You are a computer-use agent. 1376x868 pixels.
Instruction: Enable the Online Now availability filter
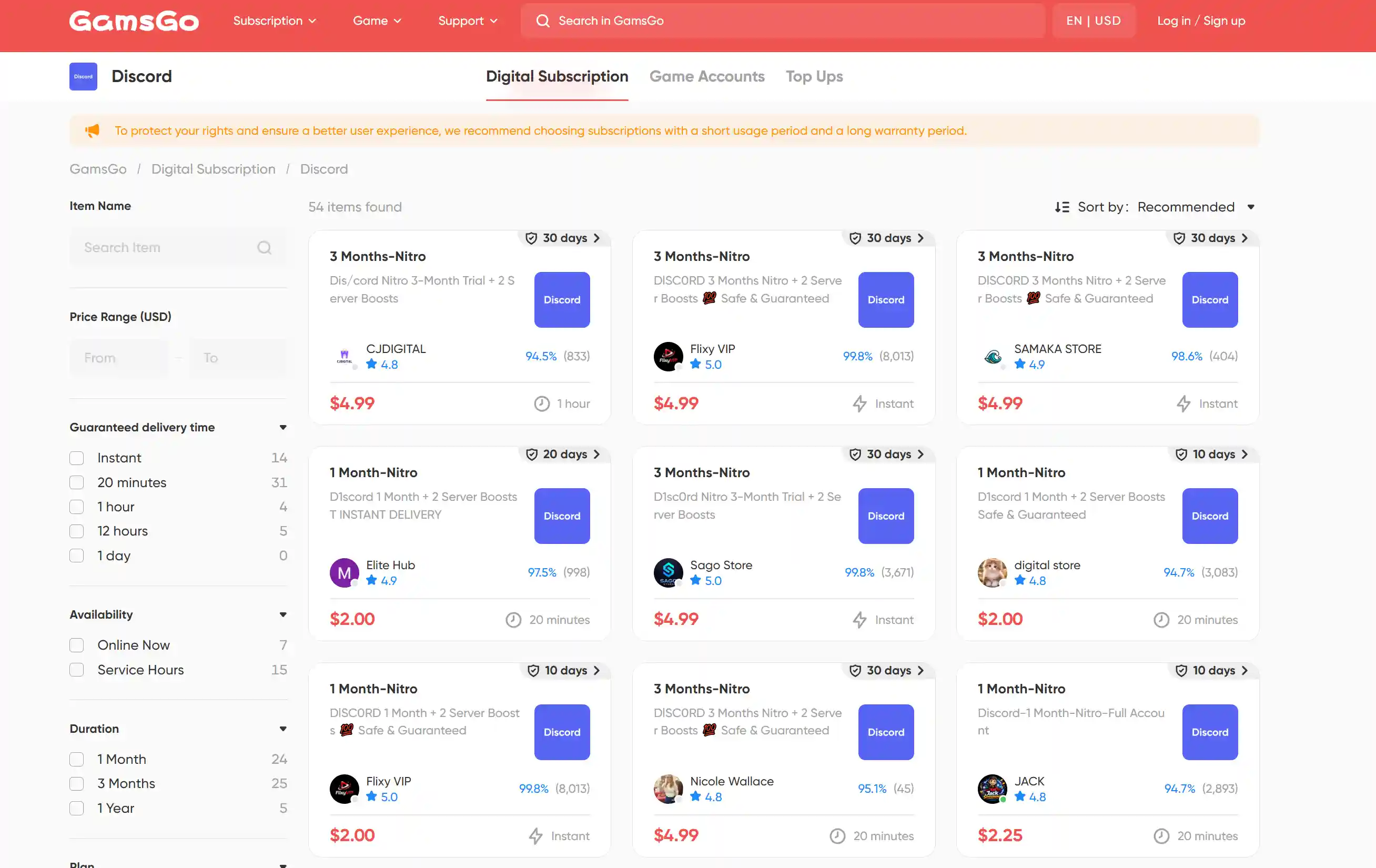(77, 645)
